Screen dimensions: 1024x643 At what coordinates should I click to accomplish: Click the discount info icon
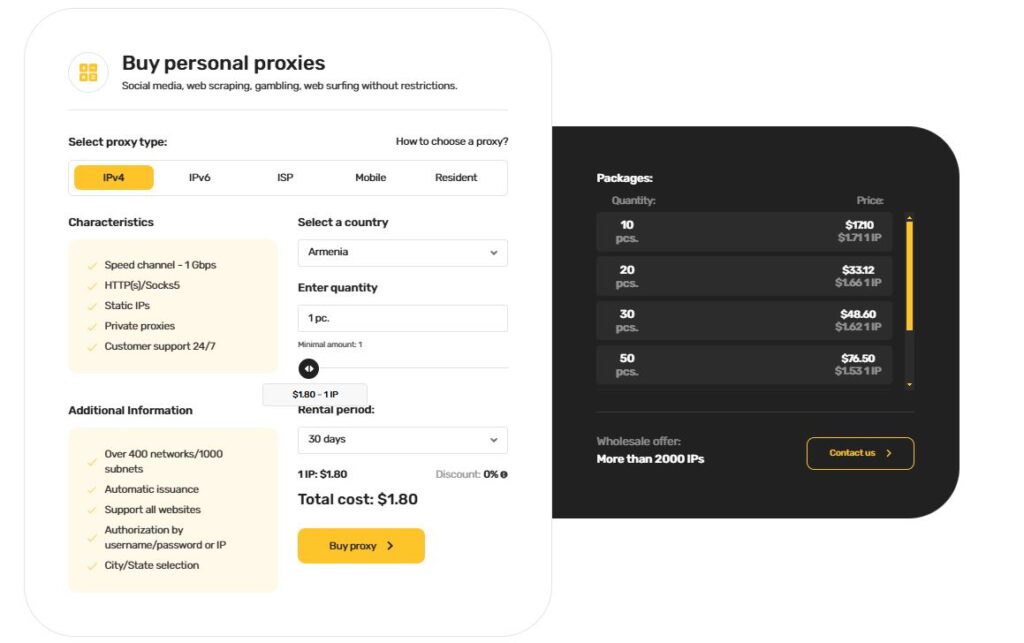click(x=504, y=474)
